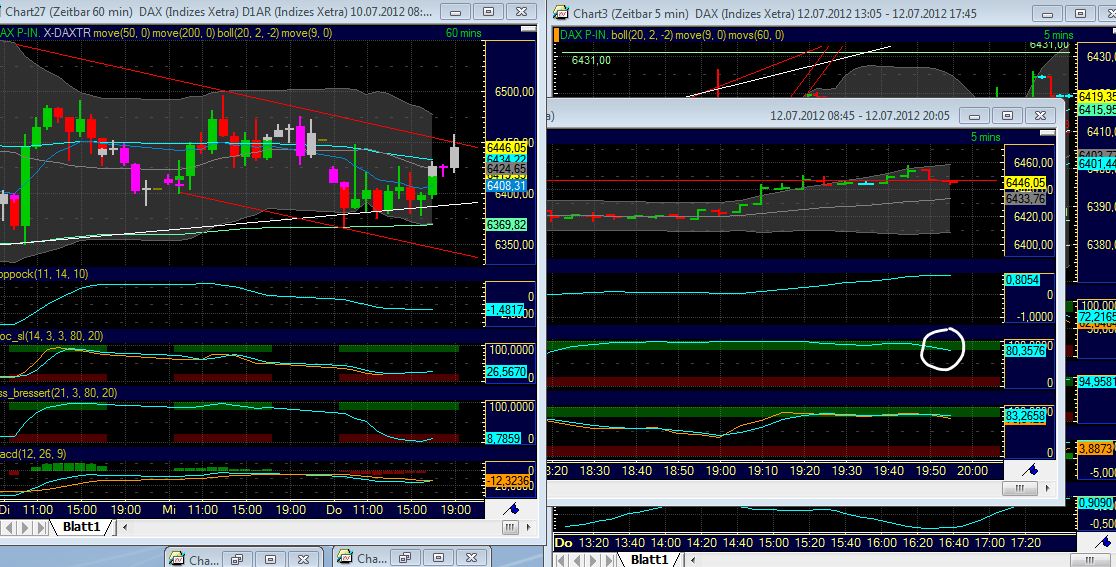Click the Chart3 window title icon
This screenshot has width=1116, height=567.
561,13
